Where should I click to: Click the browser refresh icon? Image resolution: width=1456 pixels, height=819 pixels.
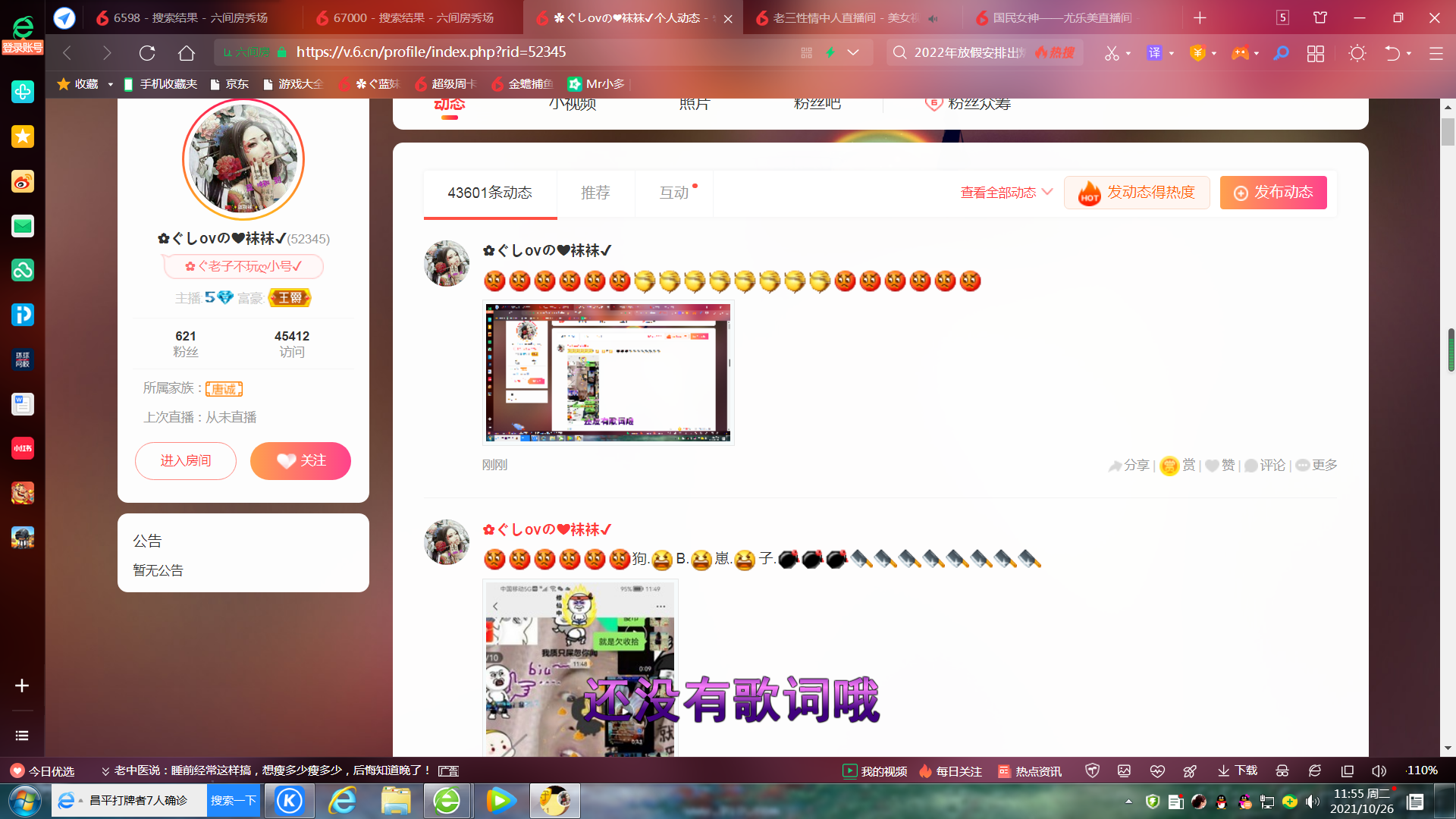147,52
